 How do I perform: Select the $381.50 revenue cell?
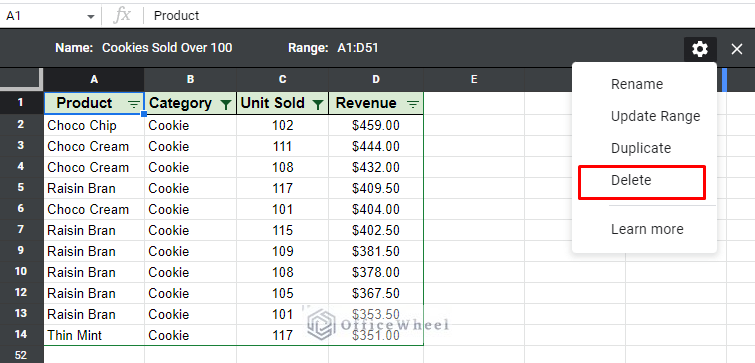pos(376,251)
